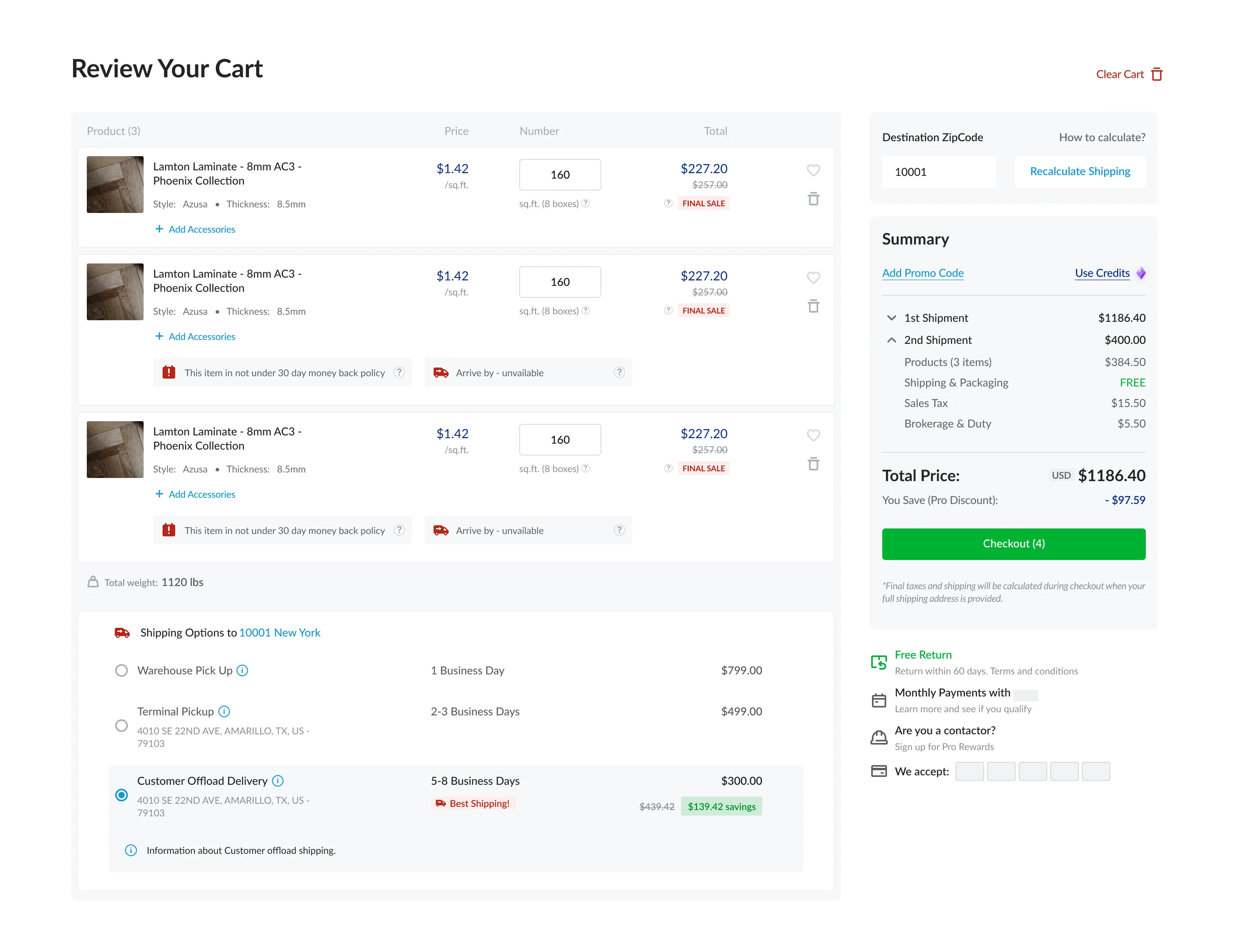Click the Destination ZipCode input field
Viewport: 1235px width, 952px height.
click(939, 171)
